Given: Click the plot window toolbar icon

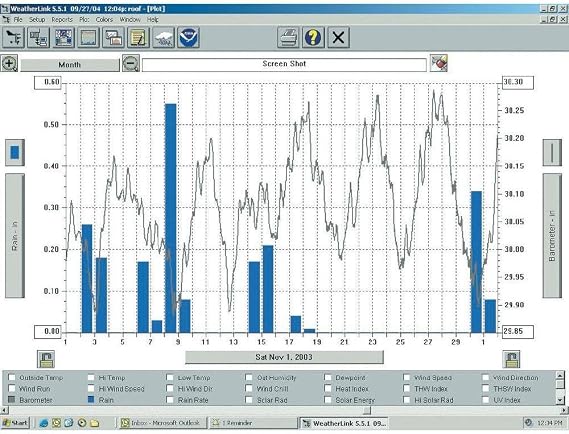Looking at the screenshot, I should coord(89,37).
